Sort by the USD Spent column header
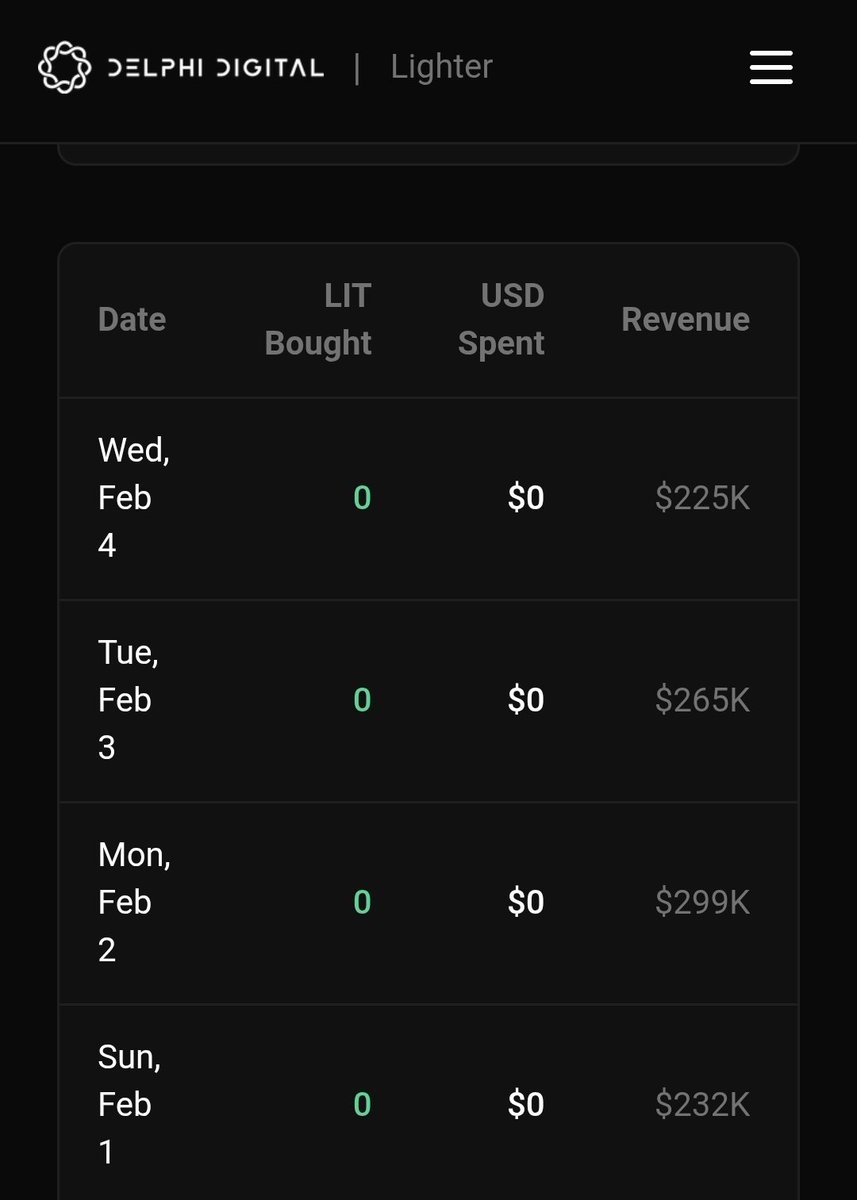Screen dimensions: 857x1200 (502, 320)
